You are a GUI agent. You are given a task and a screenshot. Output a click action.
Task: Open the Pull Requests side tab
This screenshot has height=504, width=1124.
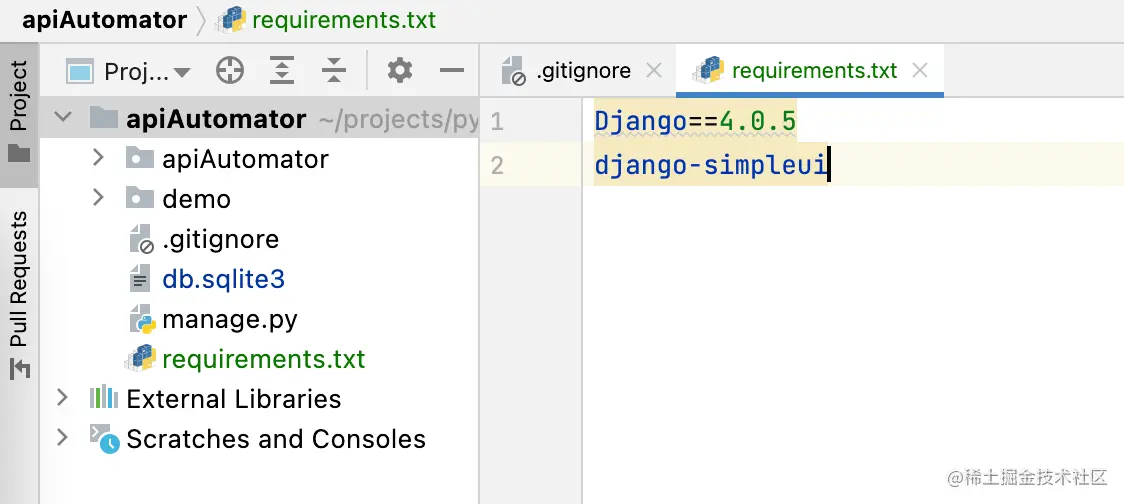tap(19, 294)
